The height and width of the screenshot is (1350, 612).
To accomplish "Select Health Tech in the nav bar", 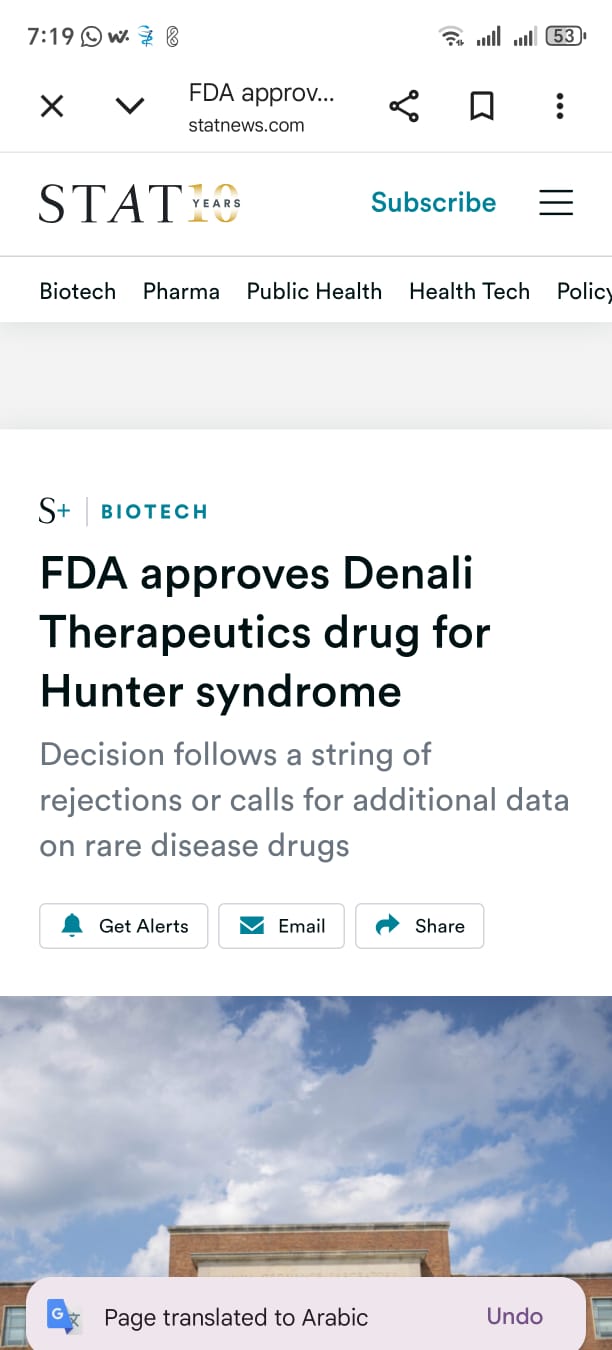I will 469,291.
